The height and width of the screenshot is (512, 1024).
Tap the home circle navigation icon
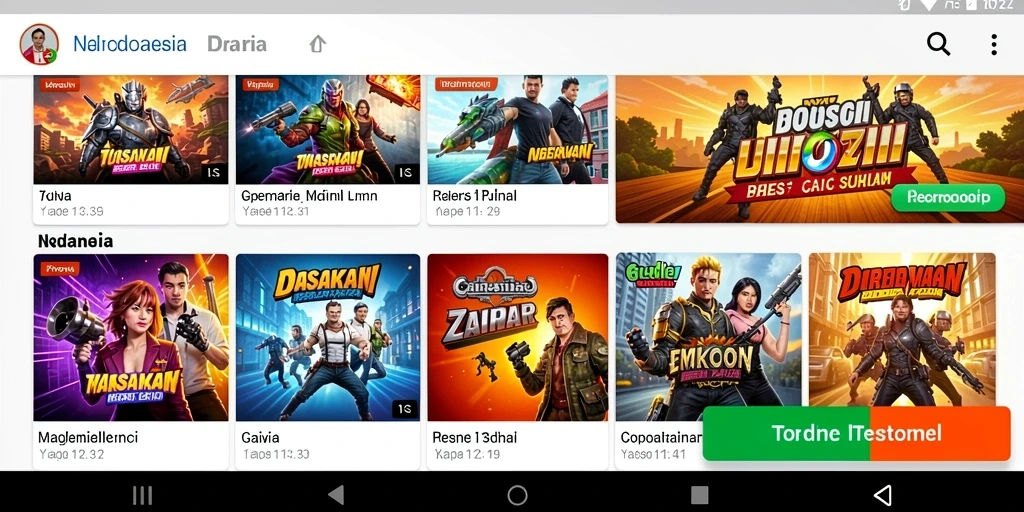(x=517, y=495)
